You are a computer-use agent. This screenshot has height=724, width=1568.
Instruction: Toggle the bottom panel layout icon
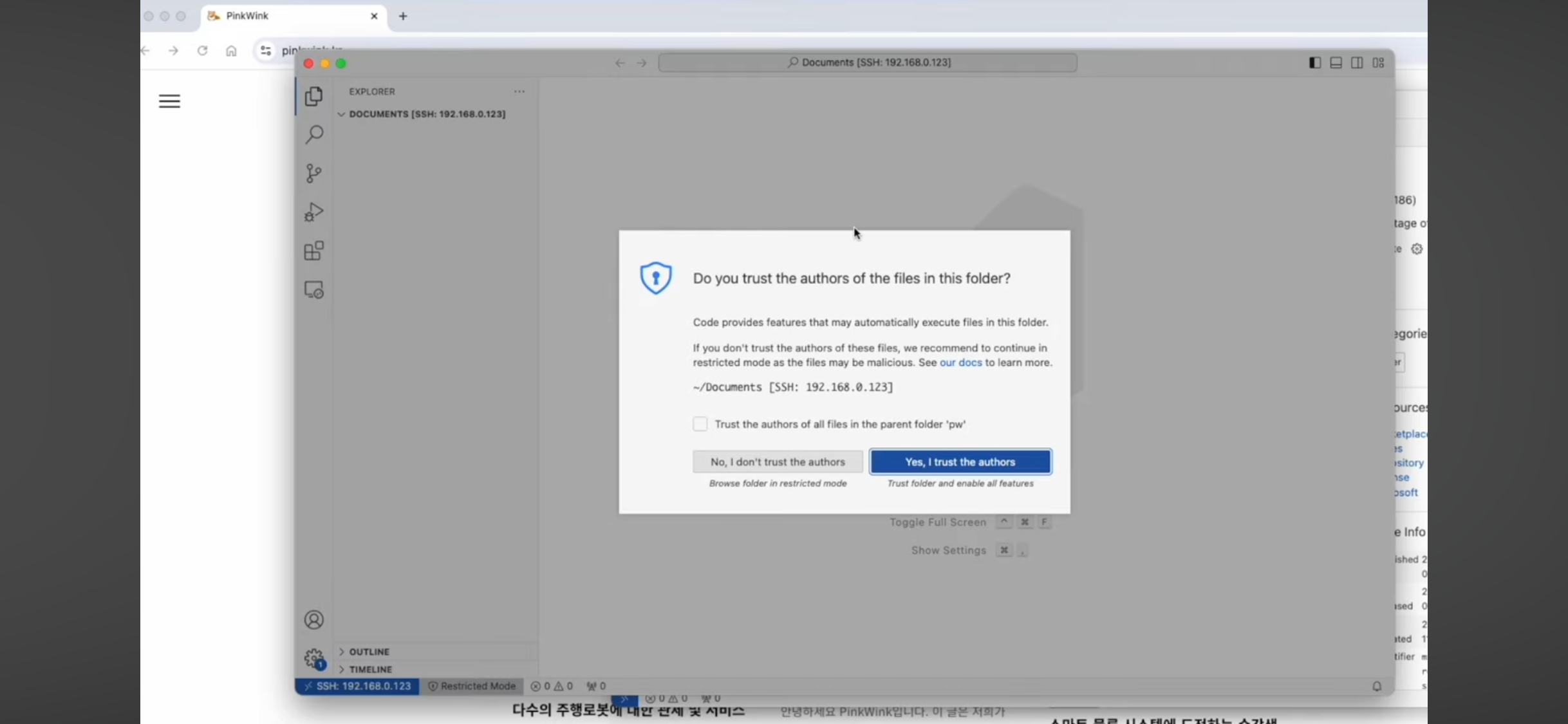pos(1336,62)
